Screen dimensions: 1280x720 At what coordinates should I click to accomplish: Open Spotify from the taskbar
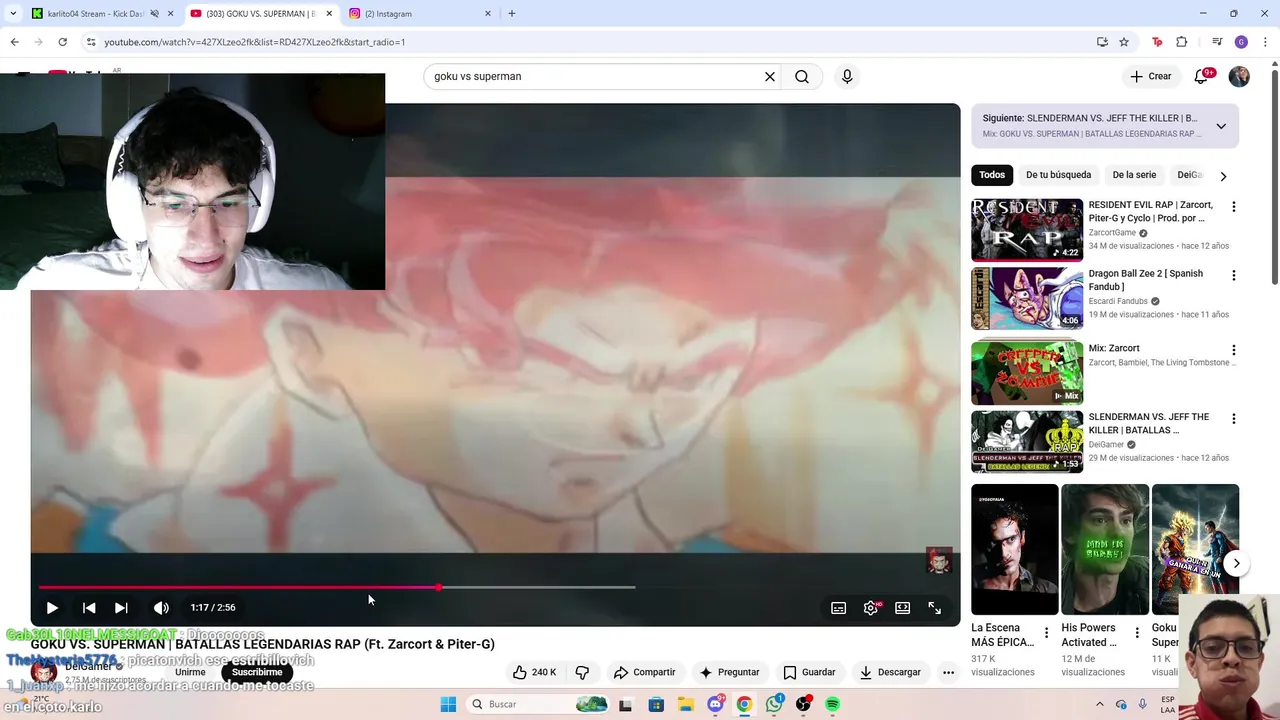click(x=832, y=704)
